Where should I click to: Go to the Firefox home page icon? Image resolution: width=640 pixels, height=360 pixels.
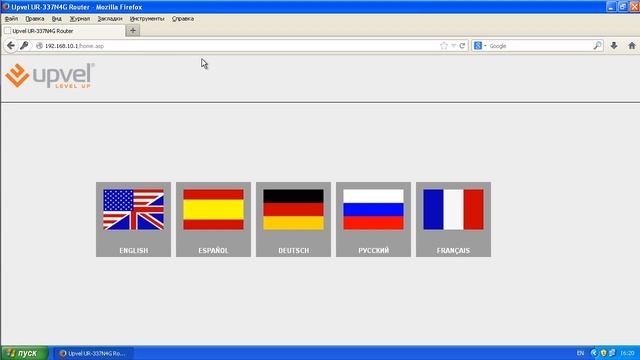click(632, 46)
